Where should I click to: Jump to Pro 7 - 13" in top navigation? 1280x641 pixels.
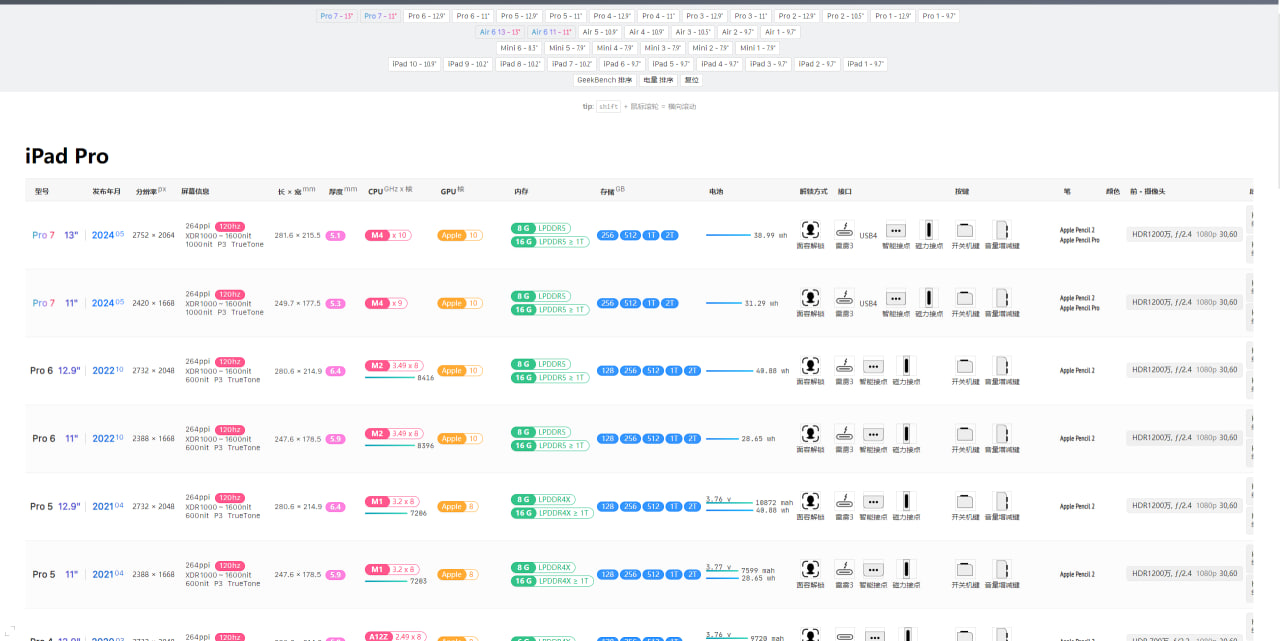coord(337,16)
